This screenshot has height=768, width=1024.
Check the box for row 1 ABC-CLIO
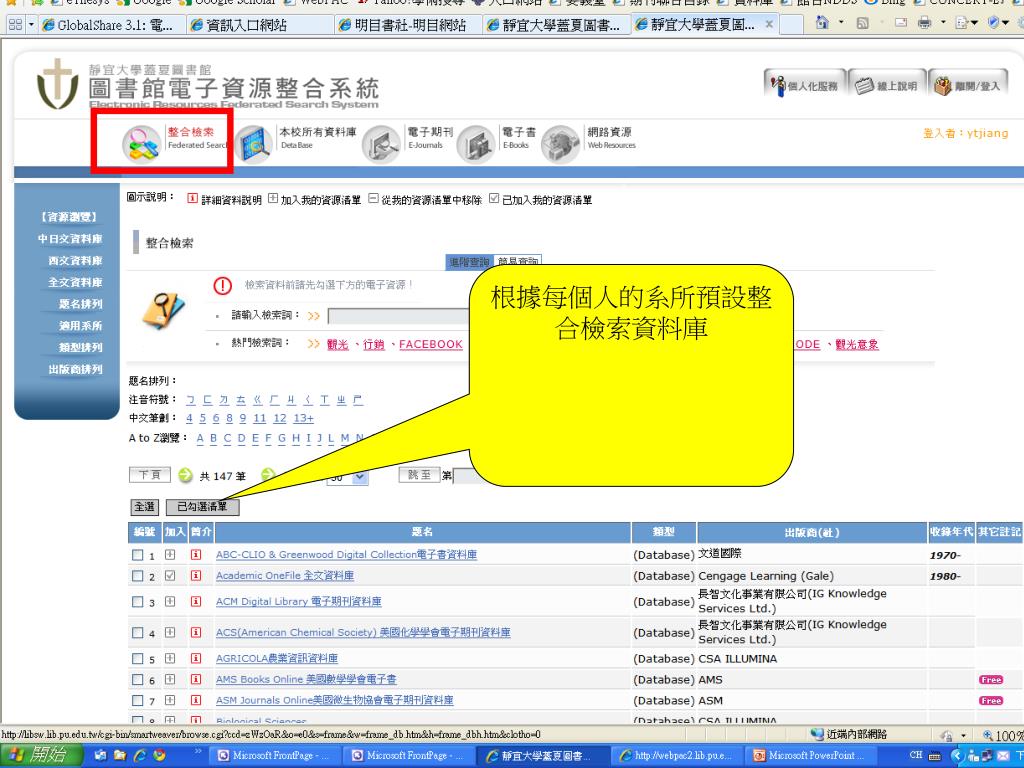pos(137,555)
